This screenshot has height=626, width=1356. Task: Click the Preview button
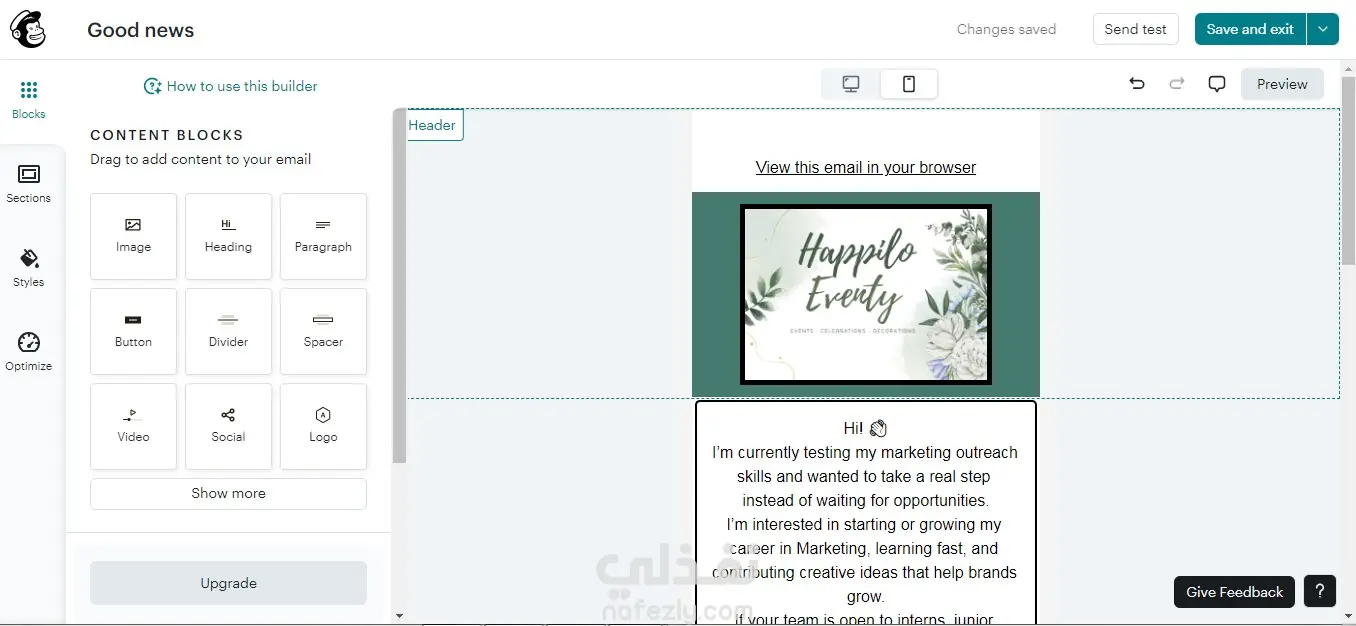coord(1282,84)
